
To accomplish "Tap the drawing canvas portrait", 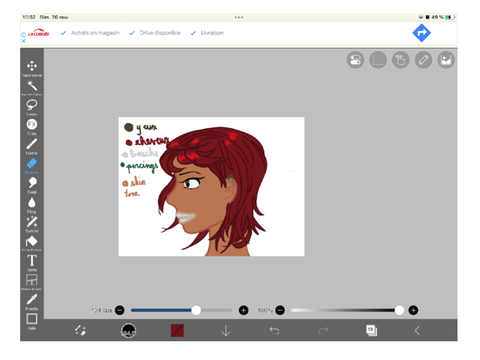I will [211, 187].
